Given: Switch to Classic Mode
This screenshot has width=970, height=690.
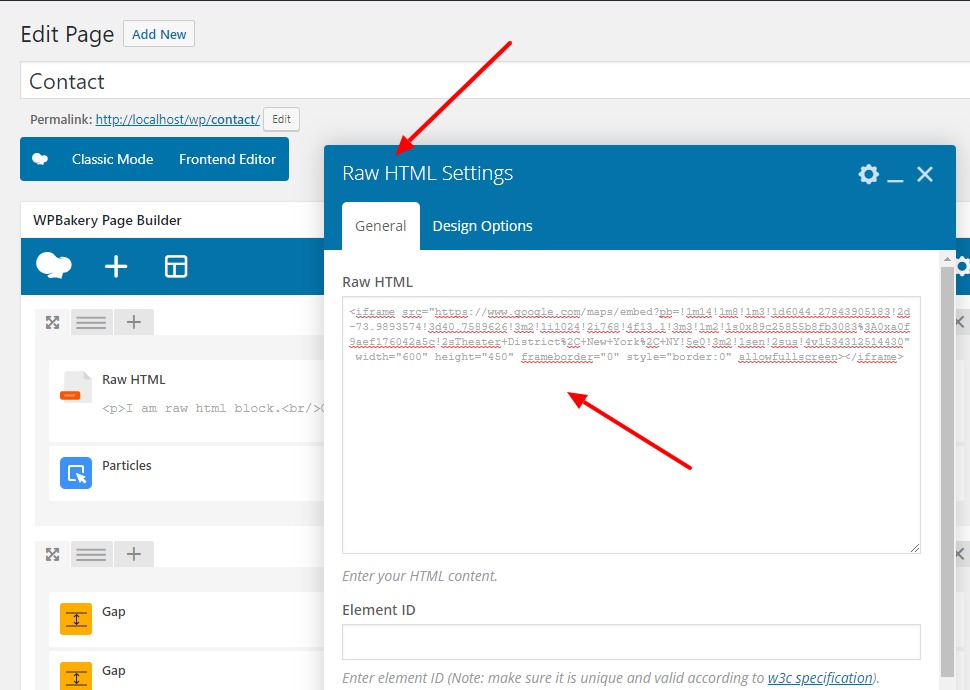Looking at the screenshot, I should click(112, 159).
